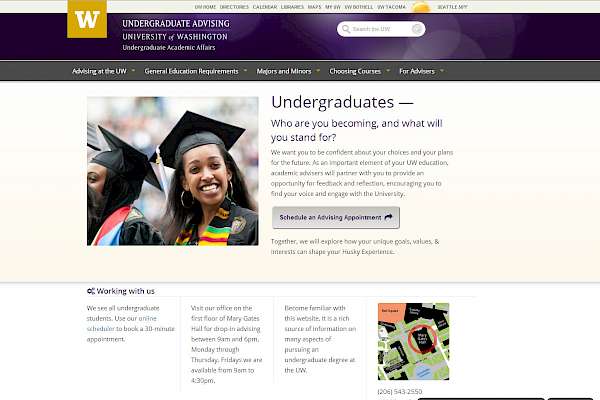Visit the UW Tacoma link
The width and height of the screenshot is (600, 400).
392,6
